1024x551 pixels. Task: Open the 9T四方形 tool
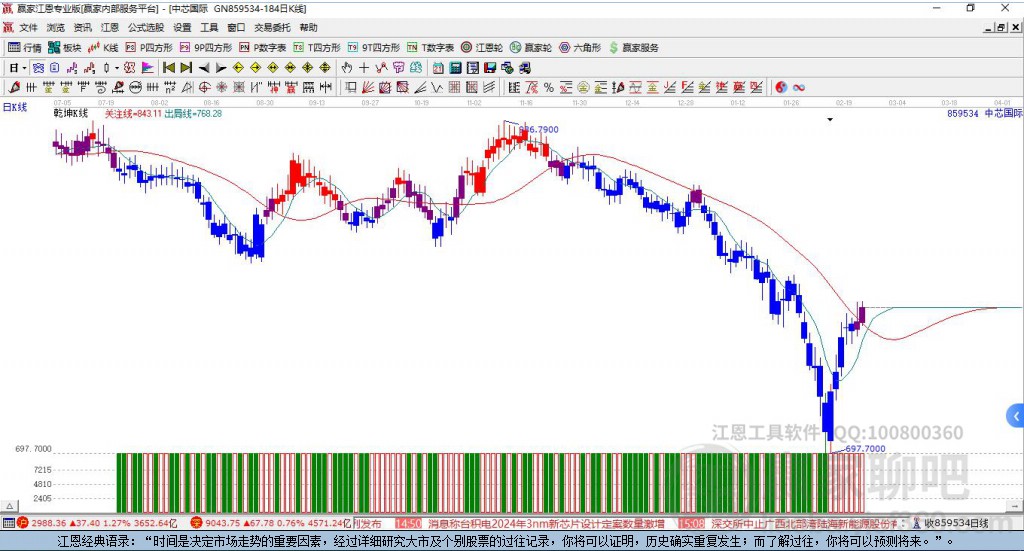374,48
